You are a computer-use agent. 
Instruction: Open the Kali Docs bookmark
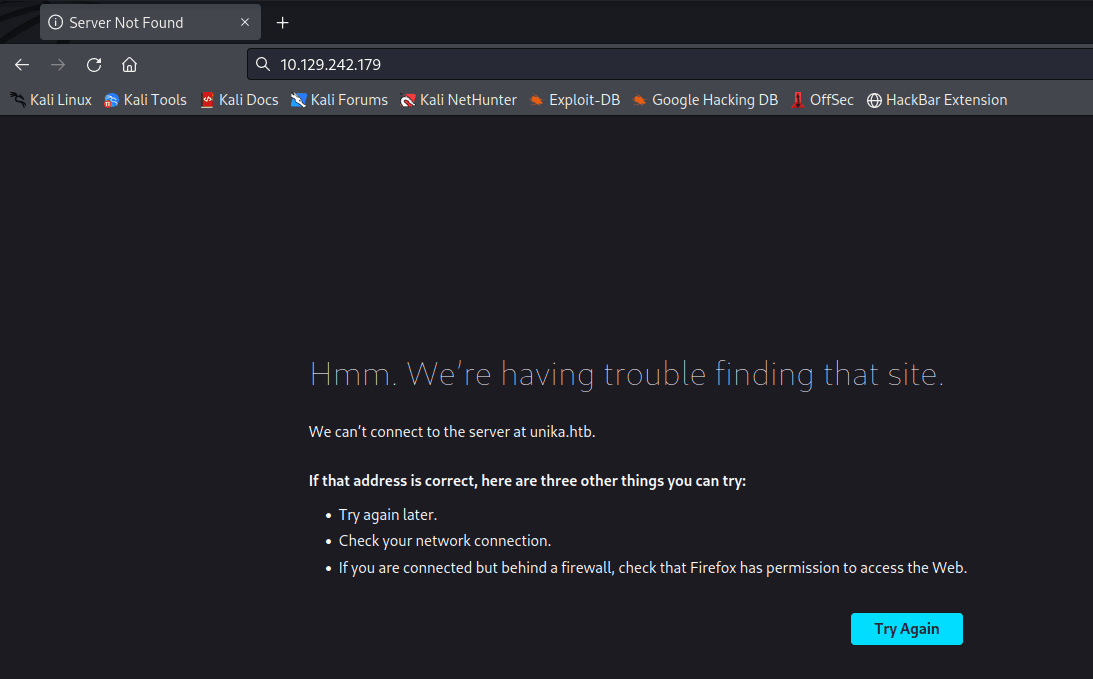pyautogui.click(x=239, y=100)
